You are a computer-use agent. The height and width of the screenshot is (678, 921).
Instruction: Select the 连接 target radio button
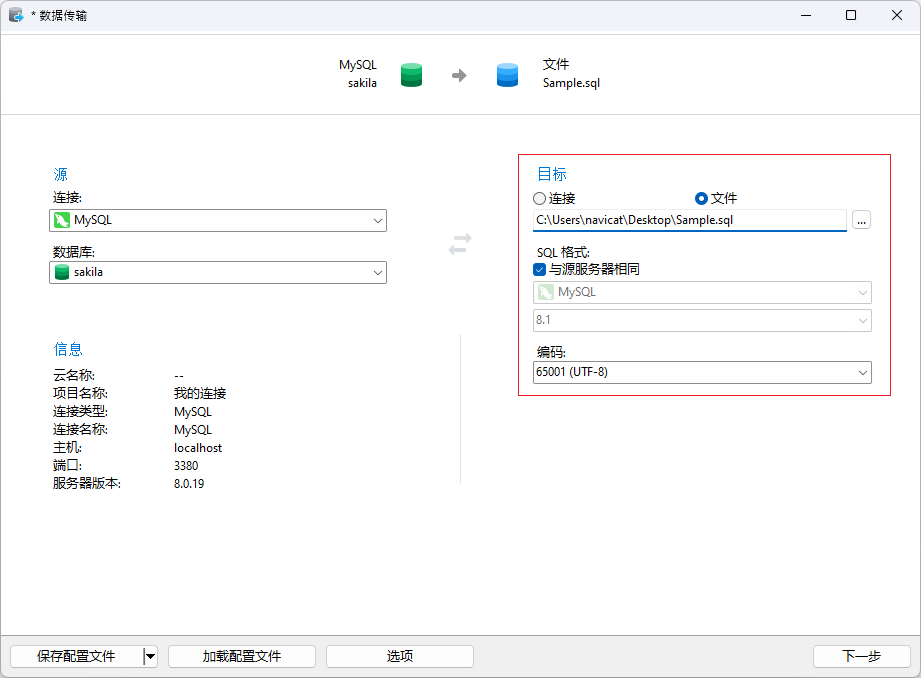pyautogui.click(x=539, y=199)
